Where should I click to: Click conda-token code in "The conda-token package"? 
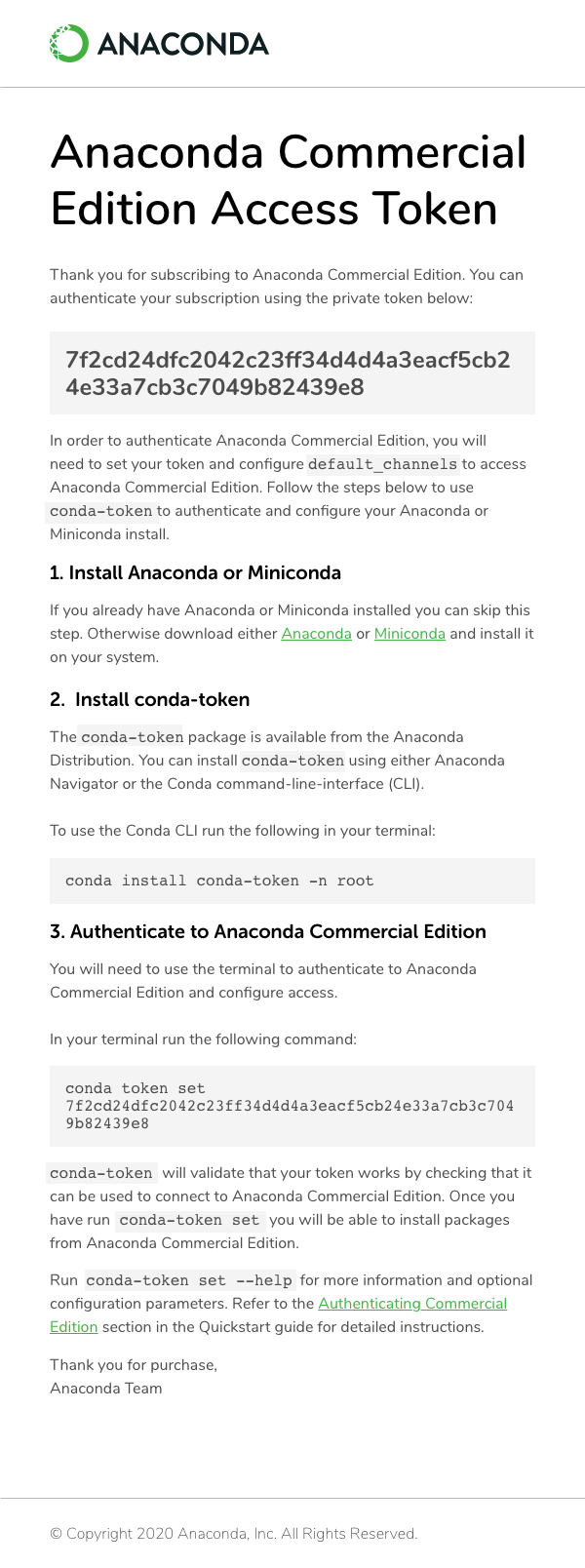[131, 737]
